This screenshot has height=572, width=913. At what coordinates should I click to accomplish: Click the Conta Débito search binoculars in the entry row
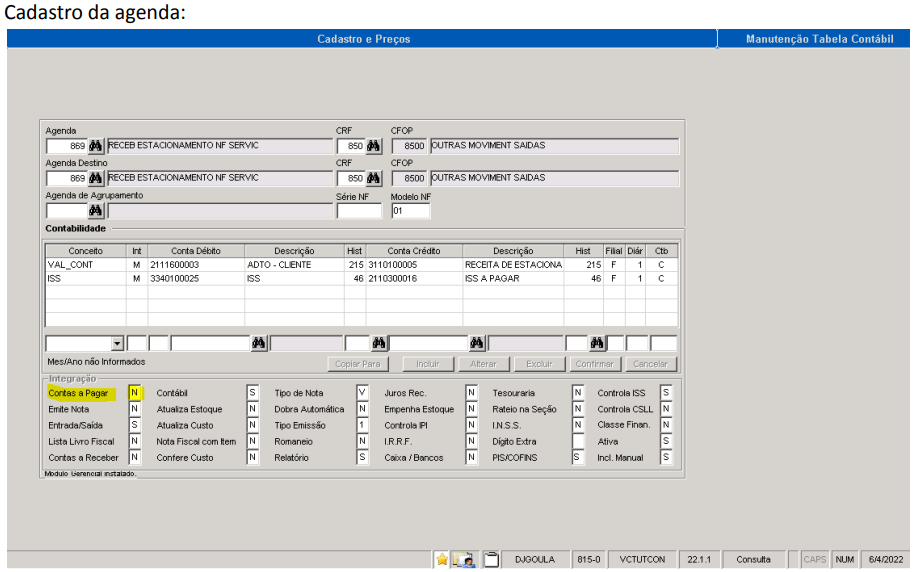tap(259, 343)
